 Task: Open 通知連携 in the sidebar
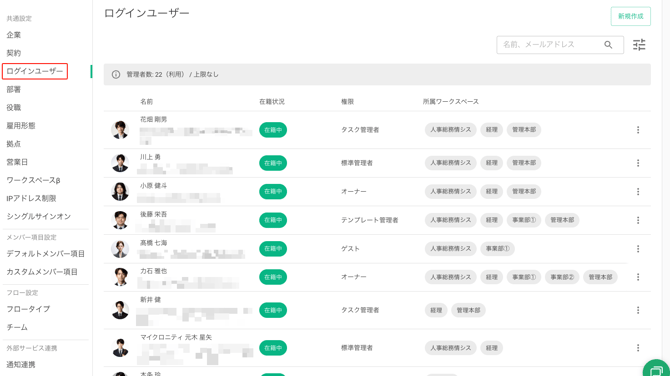(21, 364)
